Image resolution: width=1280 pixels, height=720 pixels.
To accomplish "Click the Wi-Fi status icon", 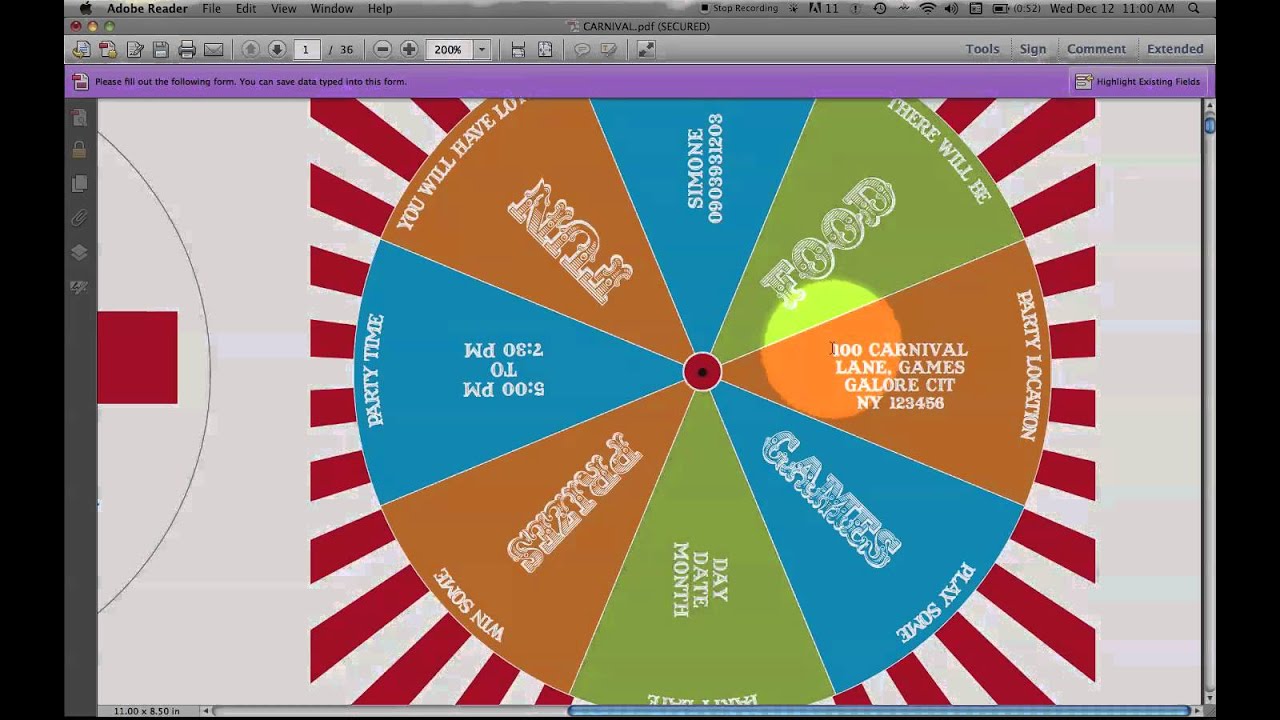I will 927,8.
